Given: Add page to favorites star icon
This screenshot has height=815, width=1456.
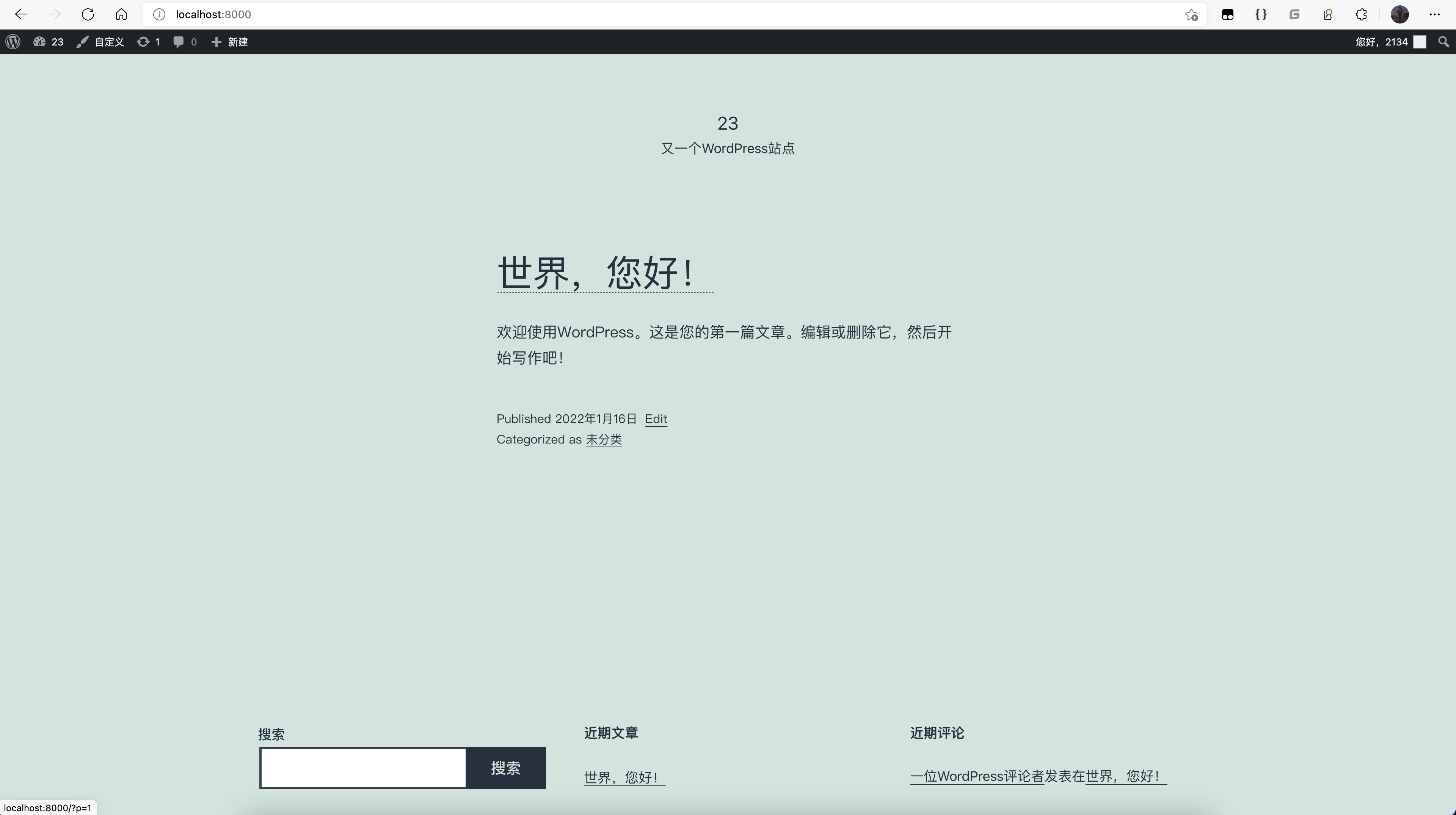Looking at the screenshot, I should [x=1191, y=15].
